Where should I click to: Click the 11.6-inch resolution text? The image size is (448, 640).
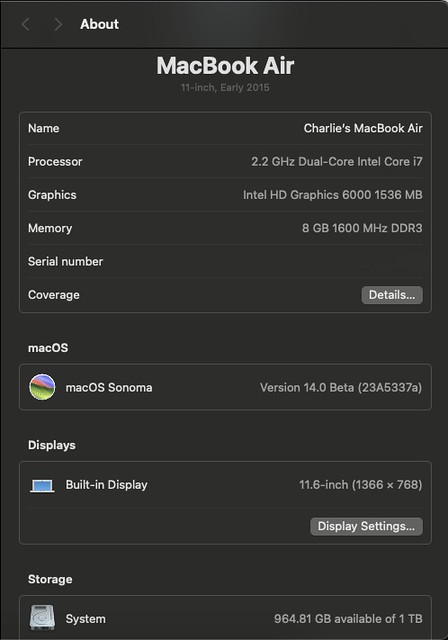360,485
